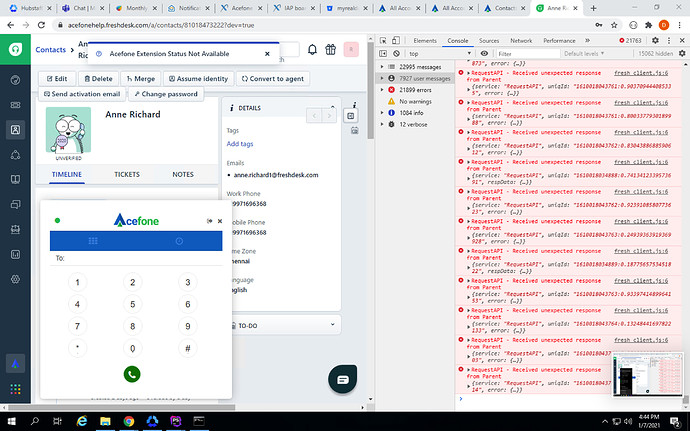Screen dimensions: 690x431
Task: Click the console Filter input field
Action: click(528, 54)
